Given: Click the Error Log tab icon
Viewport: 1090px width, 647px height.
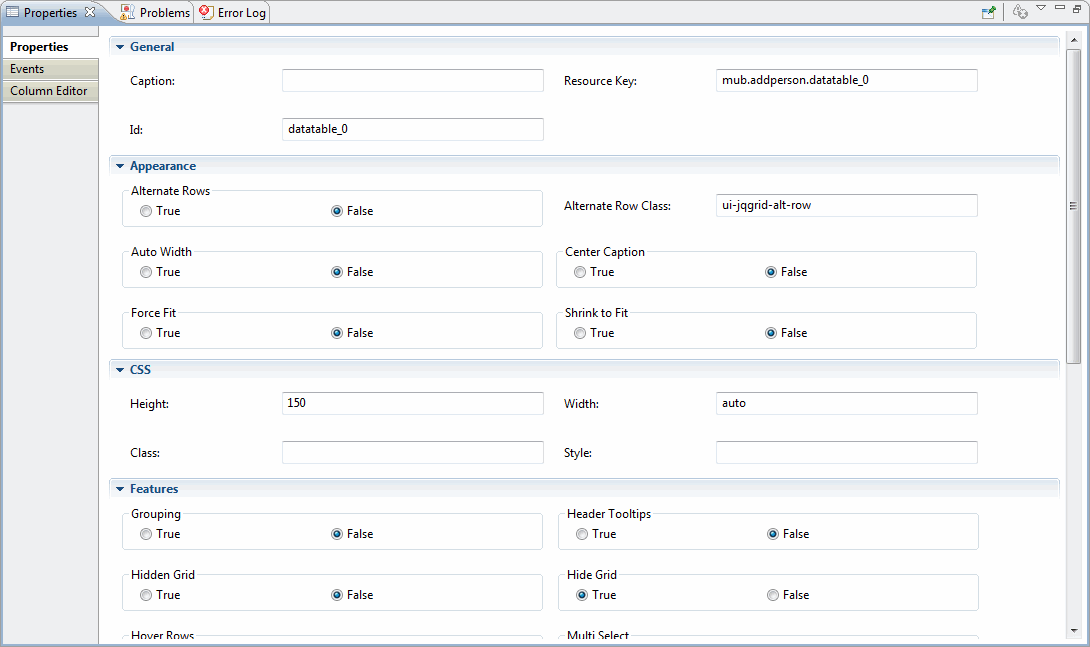Looking at the screenshot, I should click(x=206, y=12).
